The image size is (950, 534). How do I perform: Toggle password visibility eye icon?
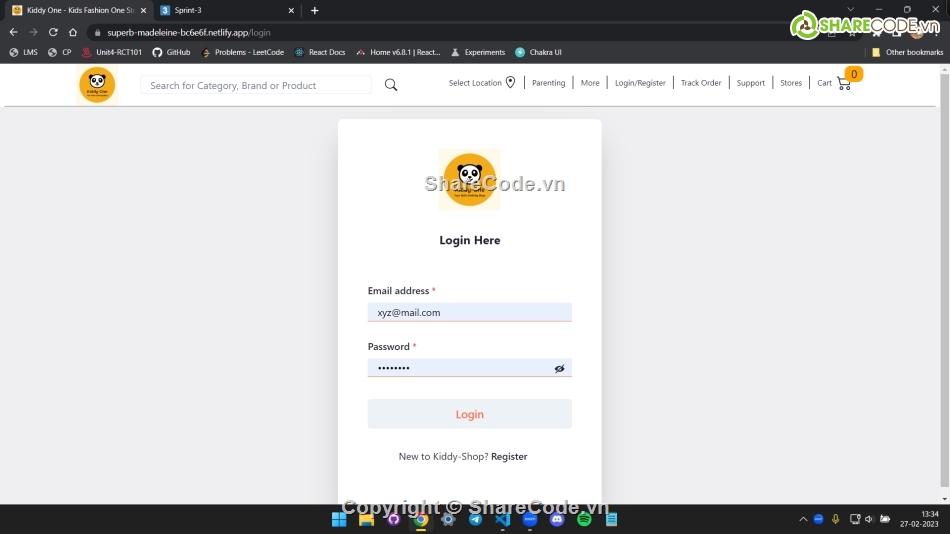click(x=559, y=369)
